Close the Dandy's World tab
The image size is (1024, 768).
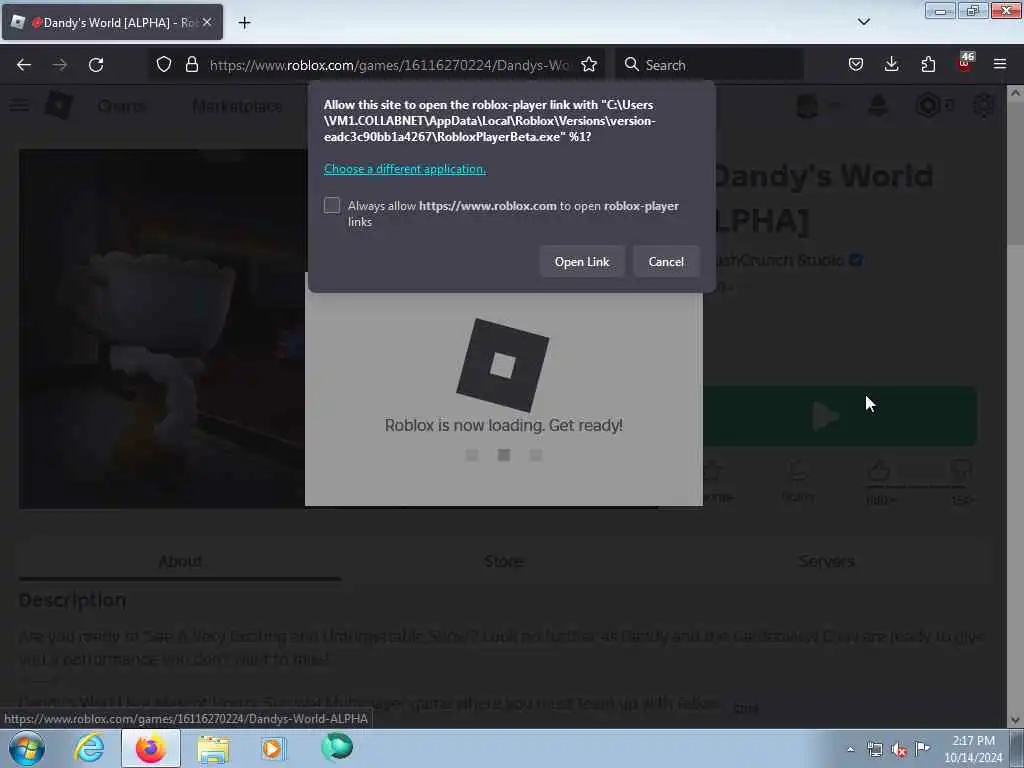coord(207,22)
